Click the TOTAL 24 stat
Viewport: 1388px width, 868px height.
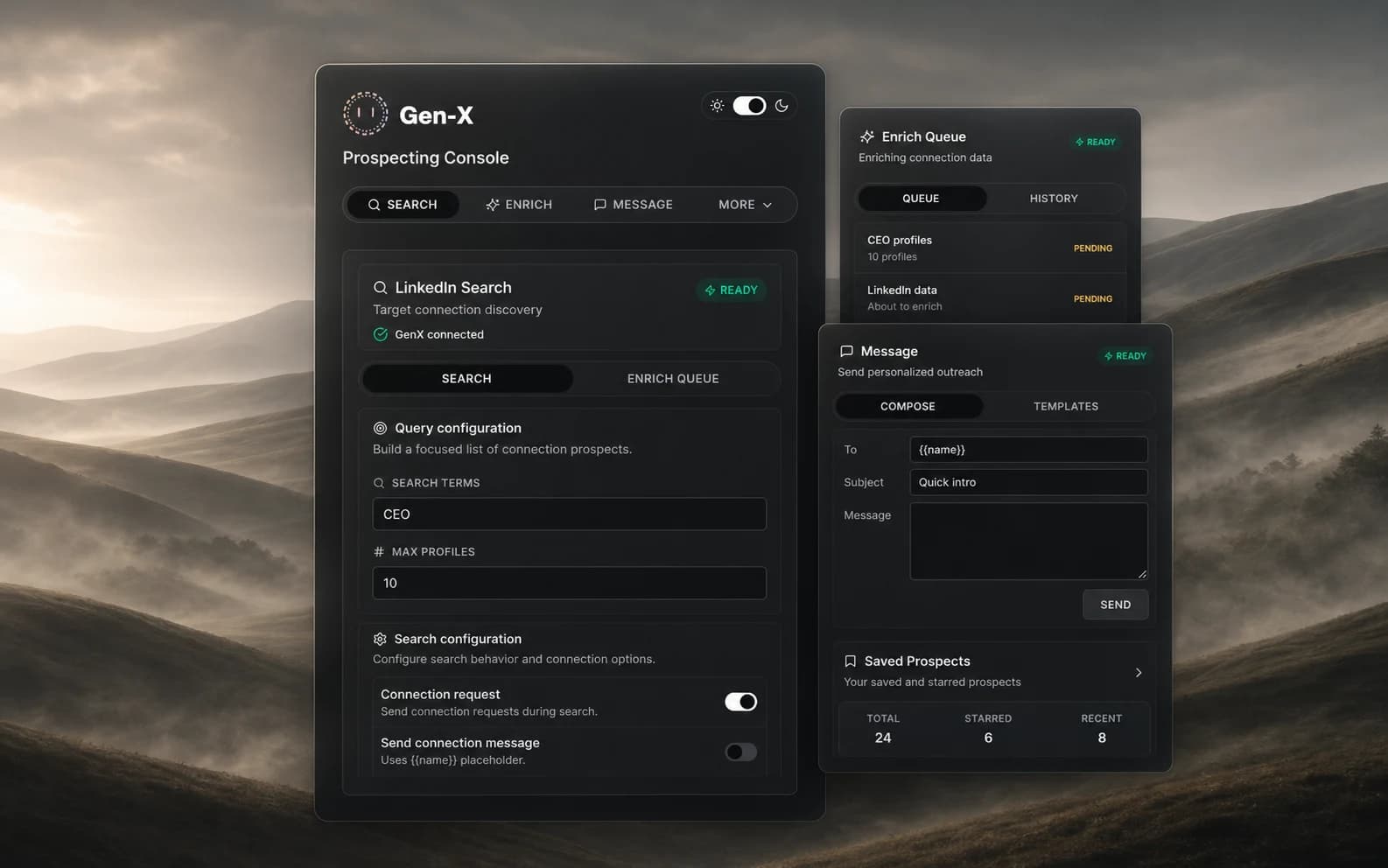[x=883, y=728]
